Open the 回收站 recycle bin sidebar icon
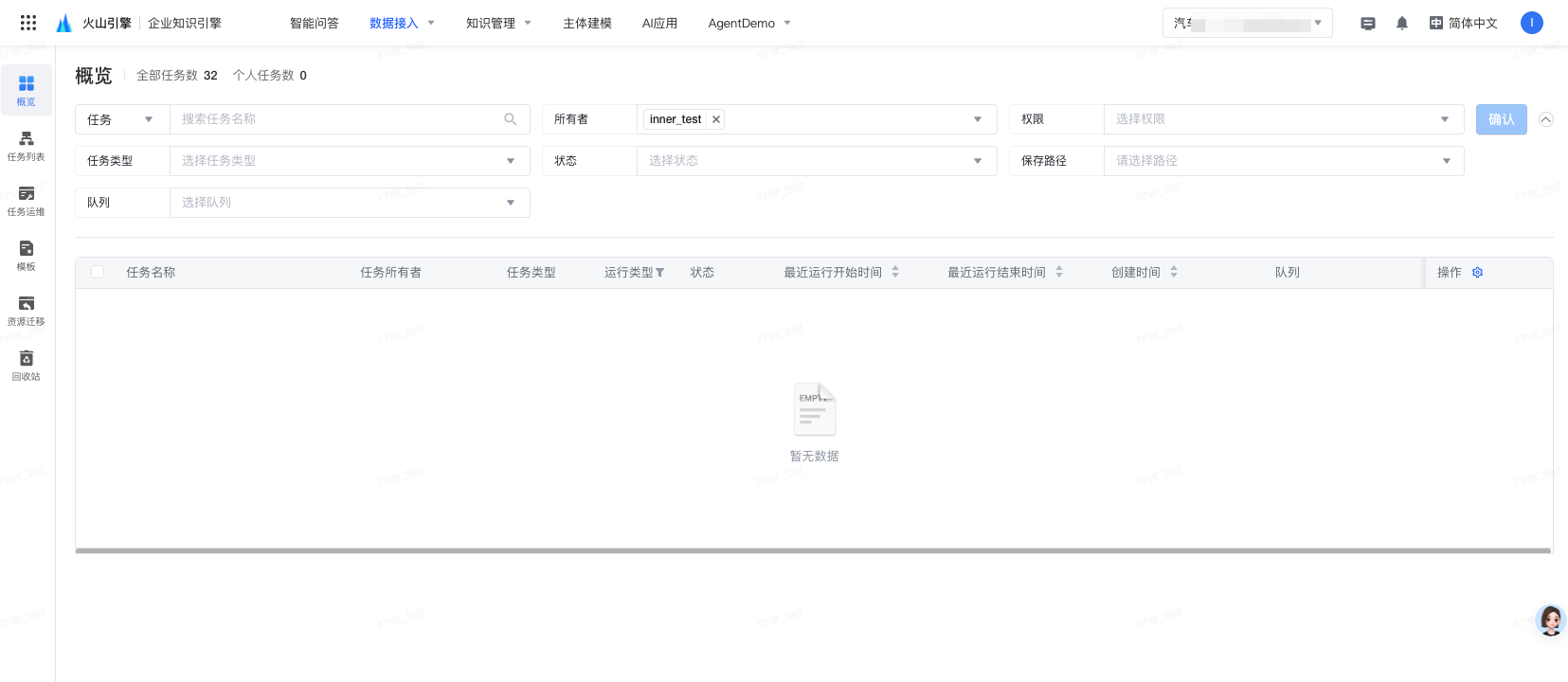 (x=27, y=365)
